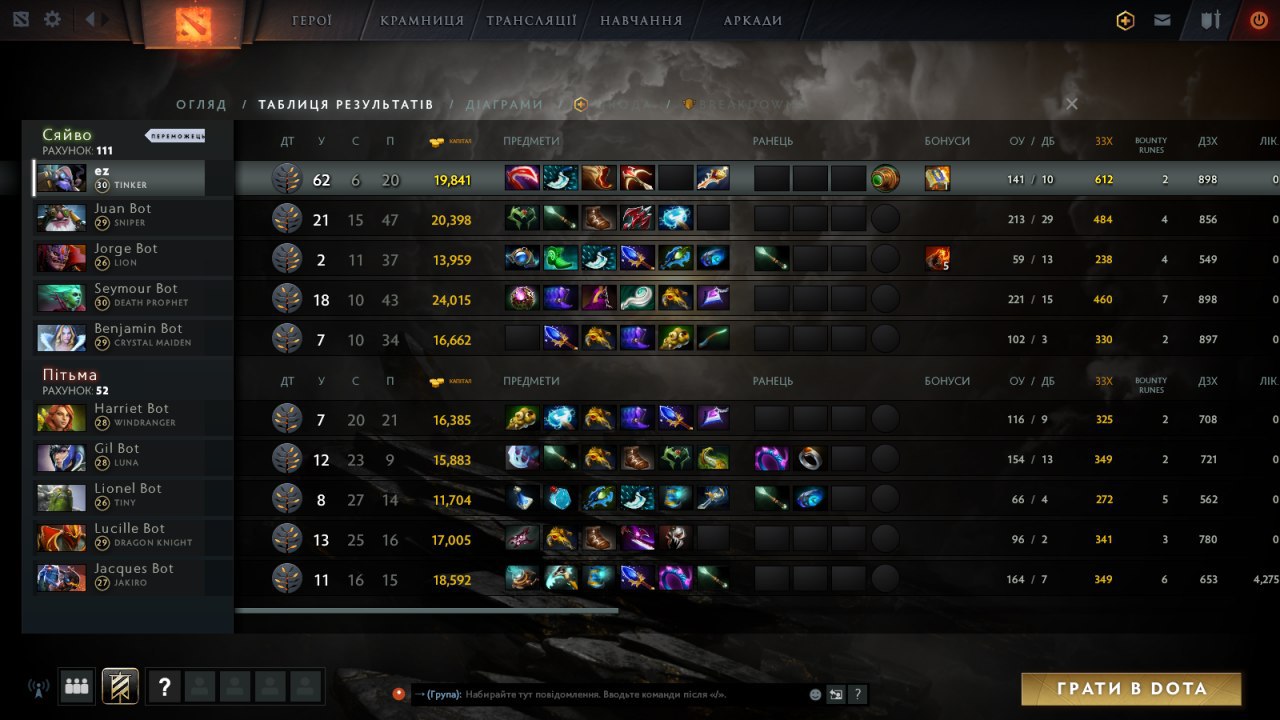Click the emoticon smiley in chat box
1280x720 pixels.
(x=815, y=694)
